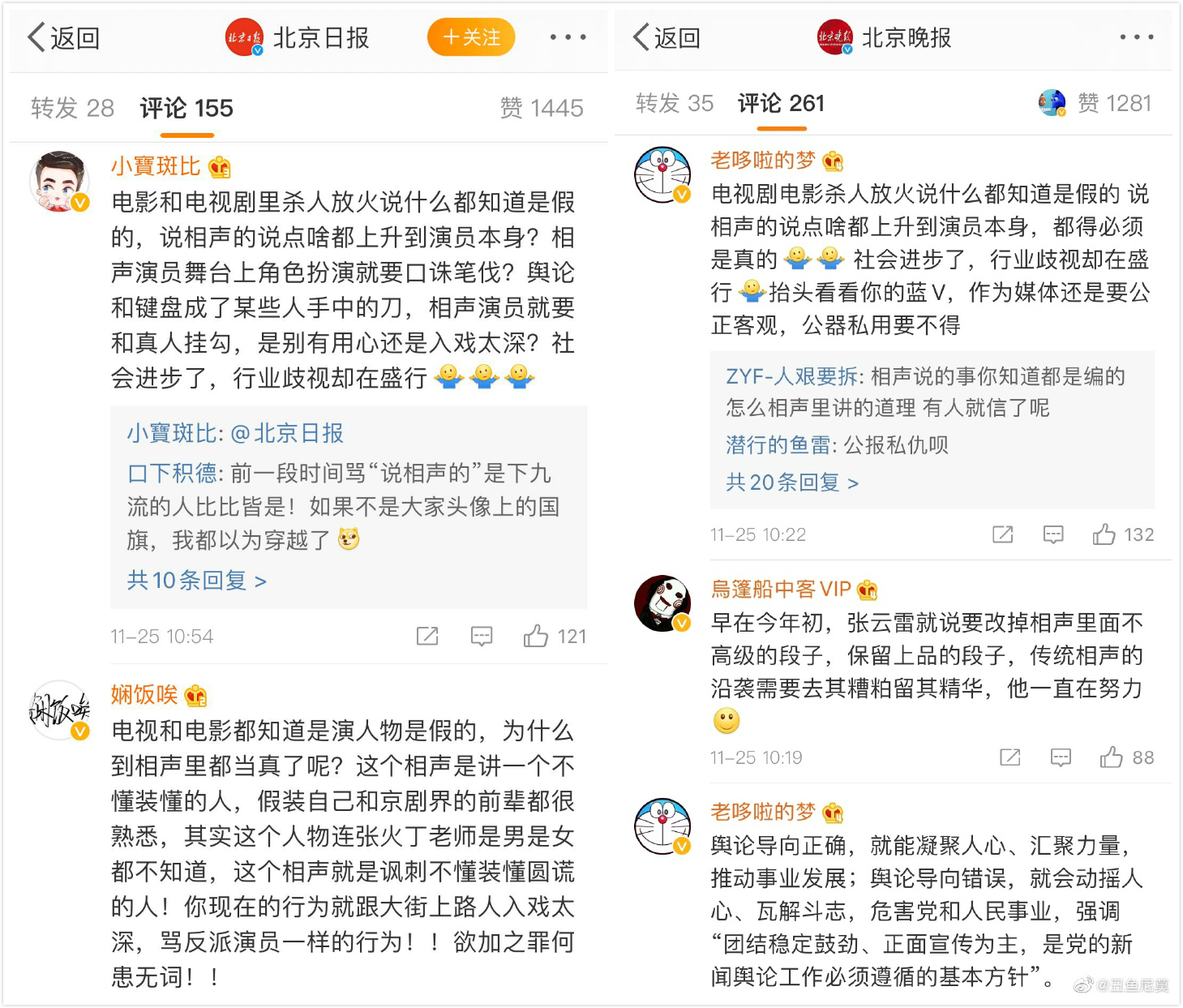Open reply icon on 烏篷船中客VIP's comment
This screenshot has width=1183, height=1008.
(1061, 757)
